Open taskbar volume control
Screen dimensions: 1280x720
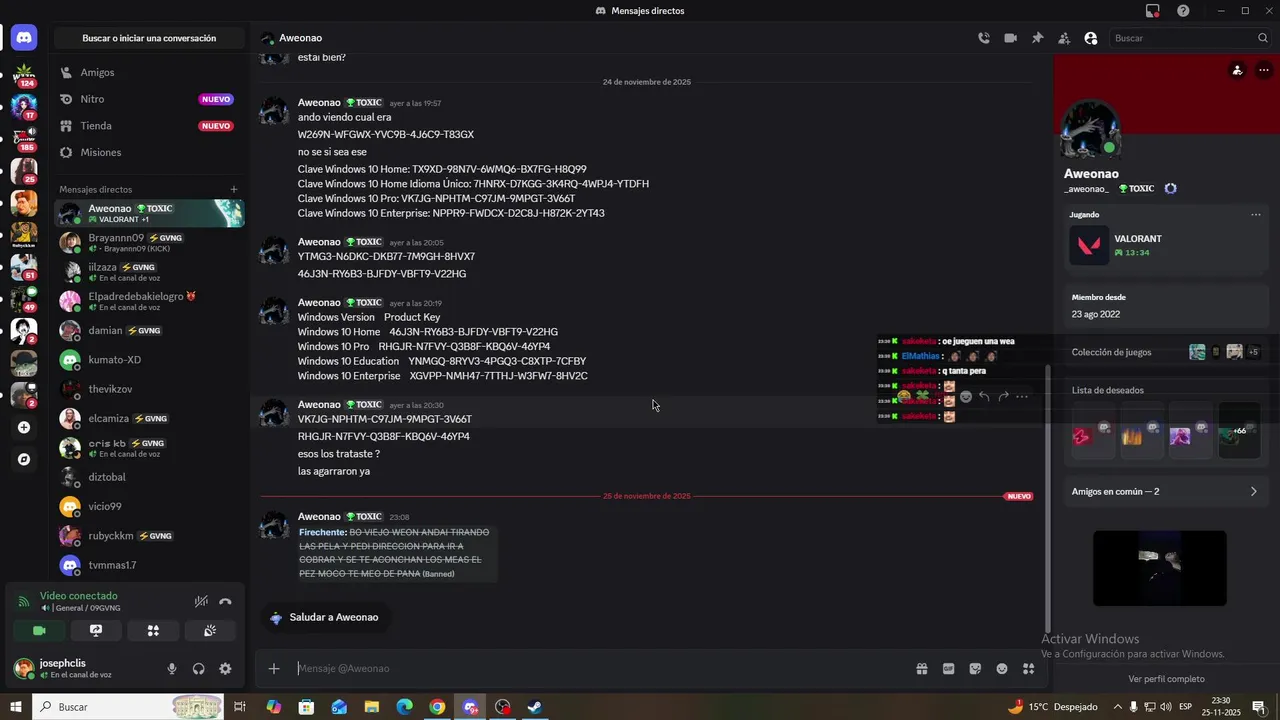[x=1166, y=707]
